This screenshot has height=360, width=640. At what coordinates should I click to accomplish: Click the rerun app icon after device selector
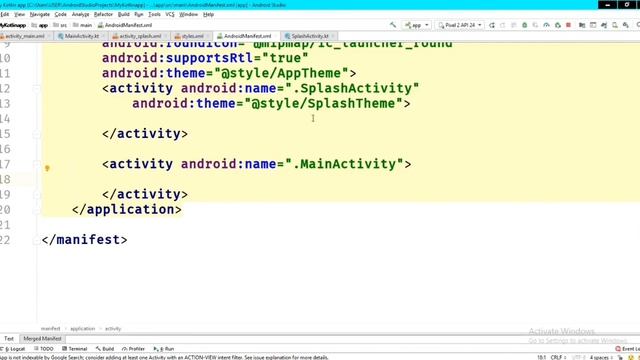pyautogui.click(x=492, y=25)
